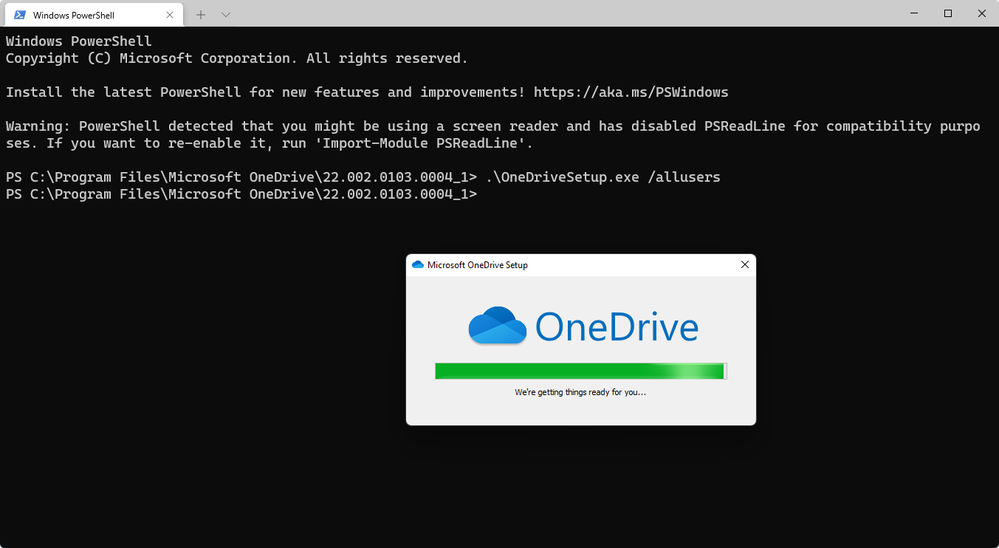Click the green setup progress bar
This screenshot has height=548, width=999.
pyautogui.click(x=580, y=371)
